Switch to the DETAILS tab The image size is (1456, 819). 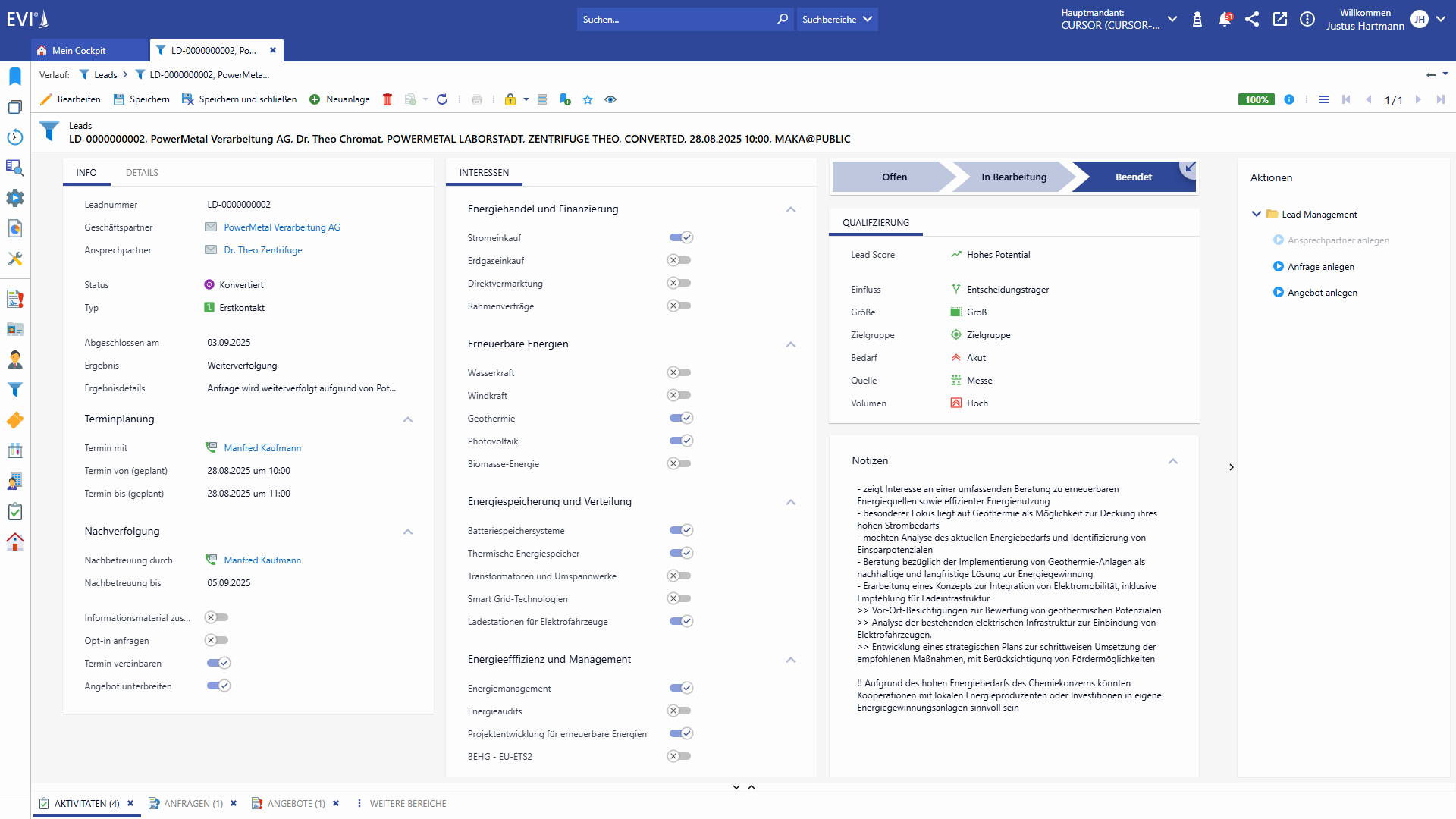(x=141, y=172)
